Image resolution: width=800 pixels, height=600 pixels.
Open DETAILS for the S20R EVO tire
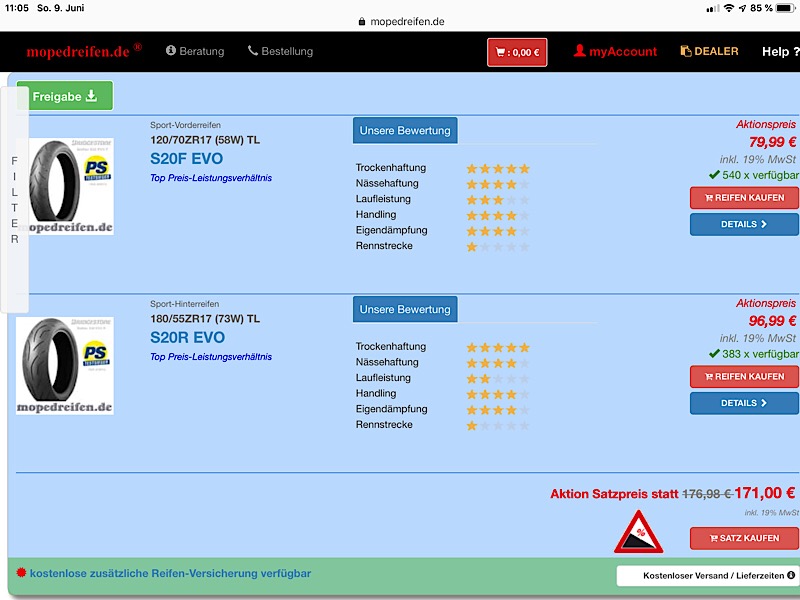[744, 403]
